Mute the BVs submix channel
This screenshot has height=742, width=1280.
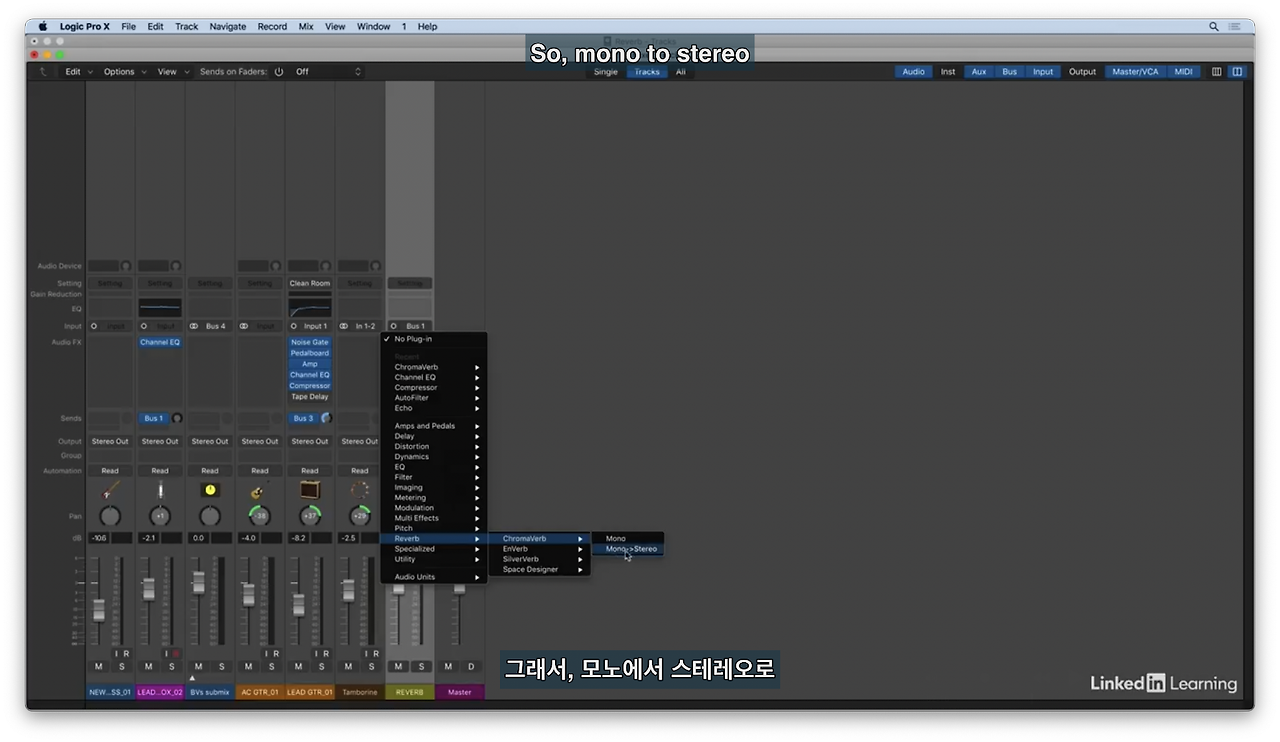(198, 667)
